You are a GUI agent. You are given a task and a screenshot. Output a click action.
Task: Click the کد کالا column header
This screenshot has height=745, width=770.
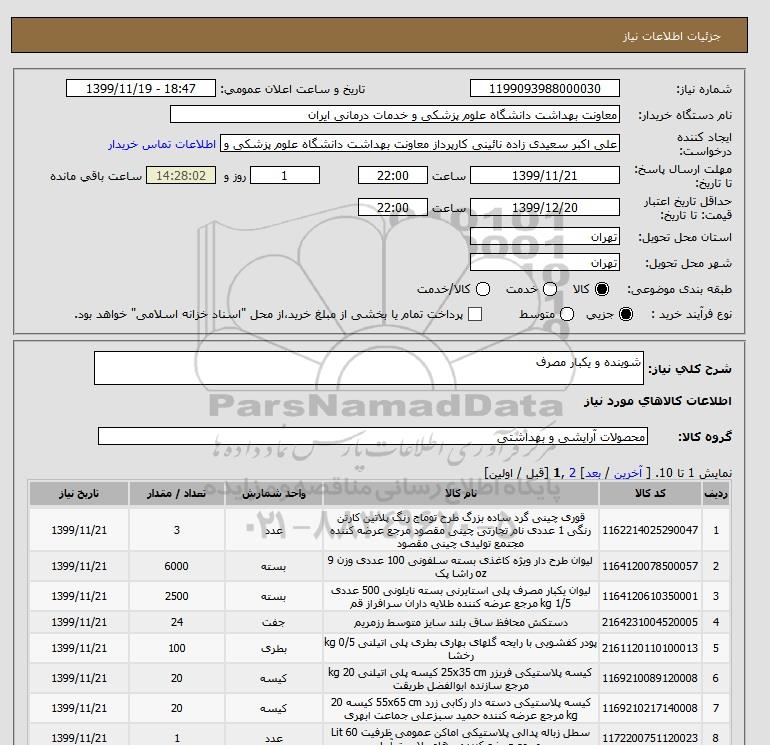point(650,494)
